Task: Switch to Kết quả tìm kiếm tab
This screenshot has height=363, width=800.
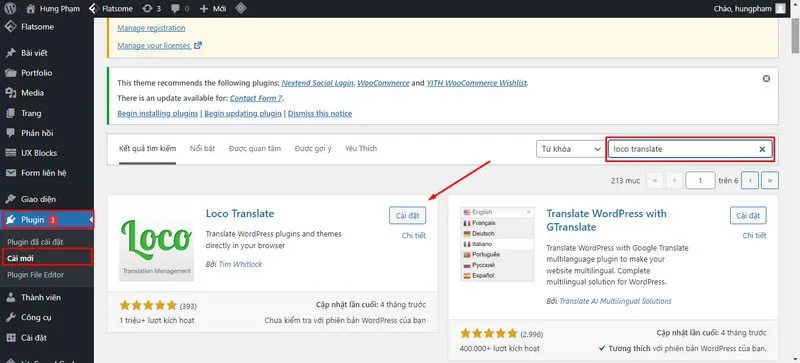Action: [147, 149]
